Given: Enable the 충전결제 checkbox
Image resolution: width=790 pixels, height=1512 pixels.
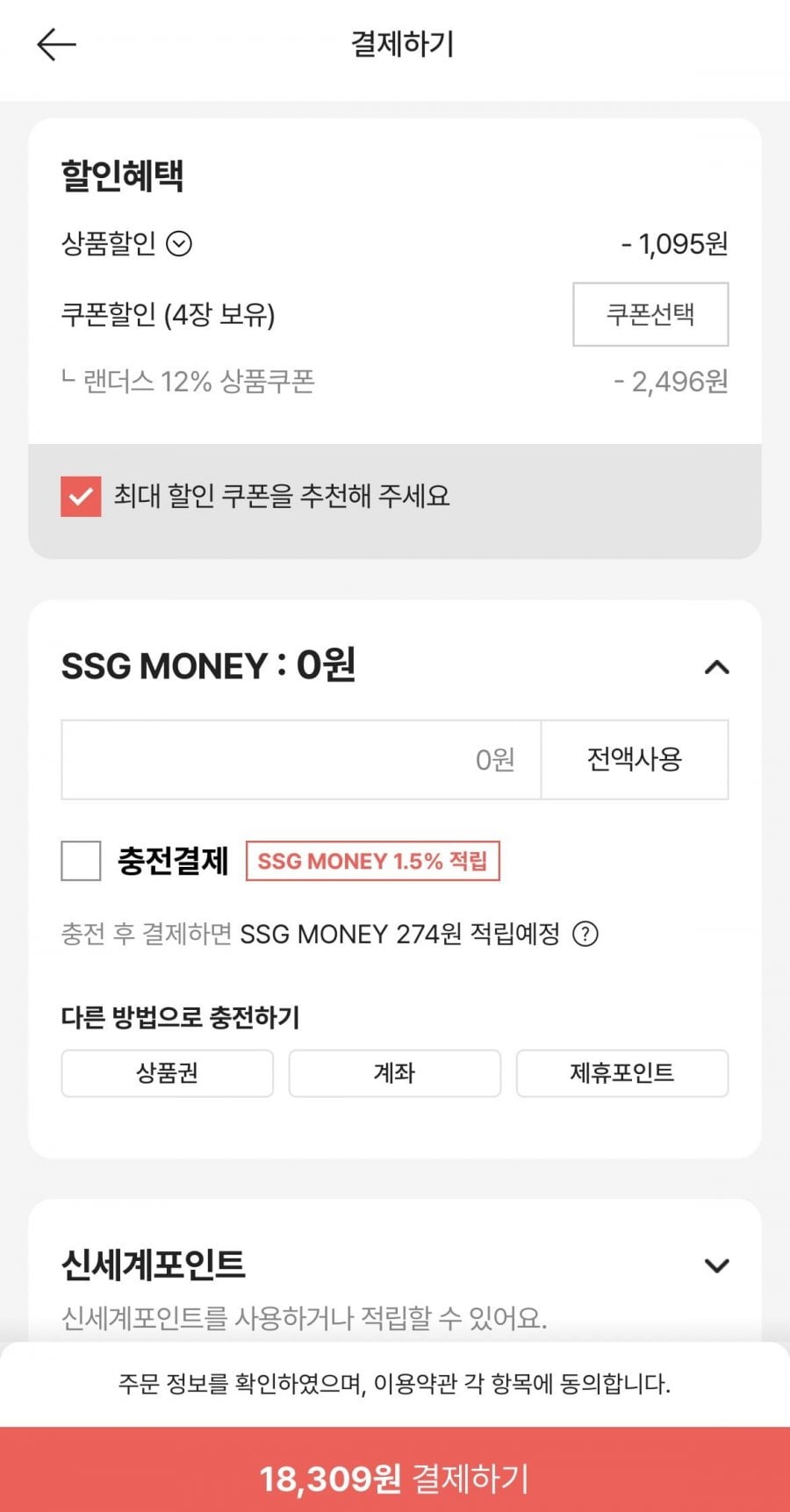Looking at the screenshot, I should (81, 860).
